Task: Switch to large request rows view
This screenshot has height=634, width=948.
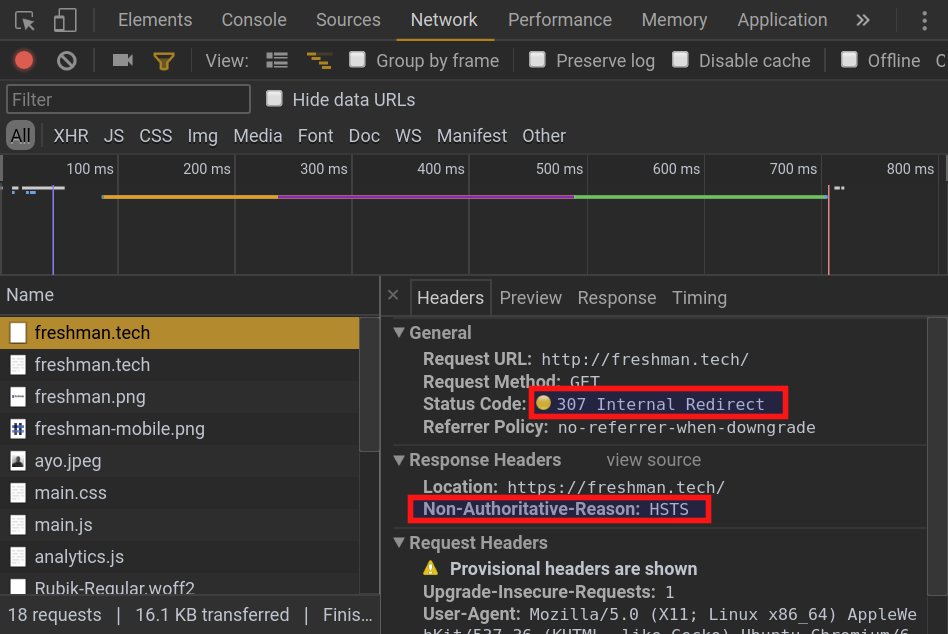Action: [277, 61]
